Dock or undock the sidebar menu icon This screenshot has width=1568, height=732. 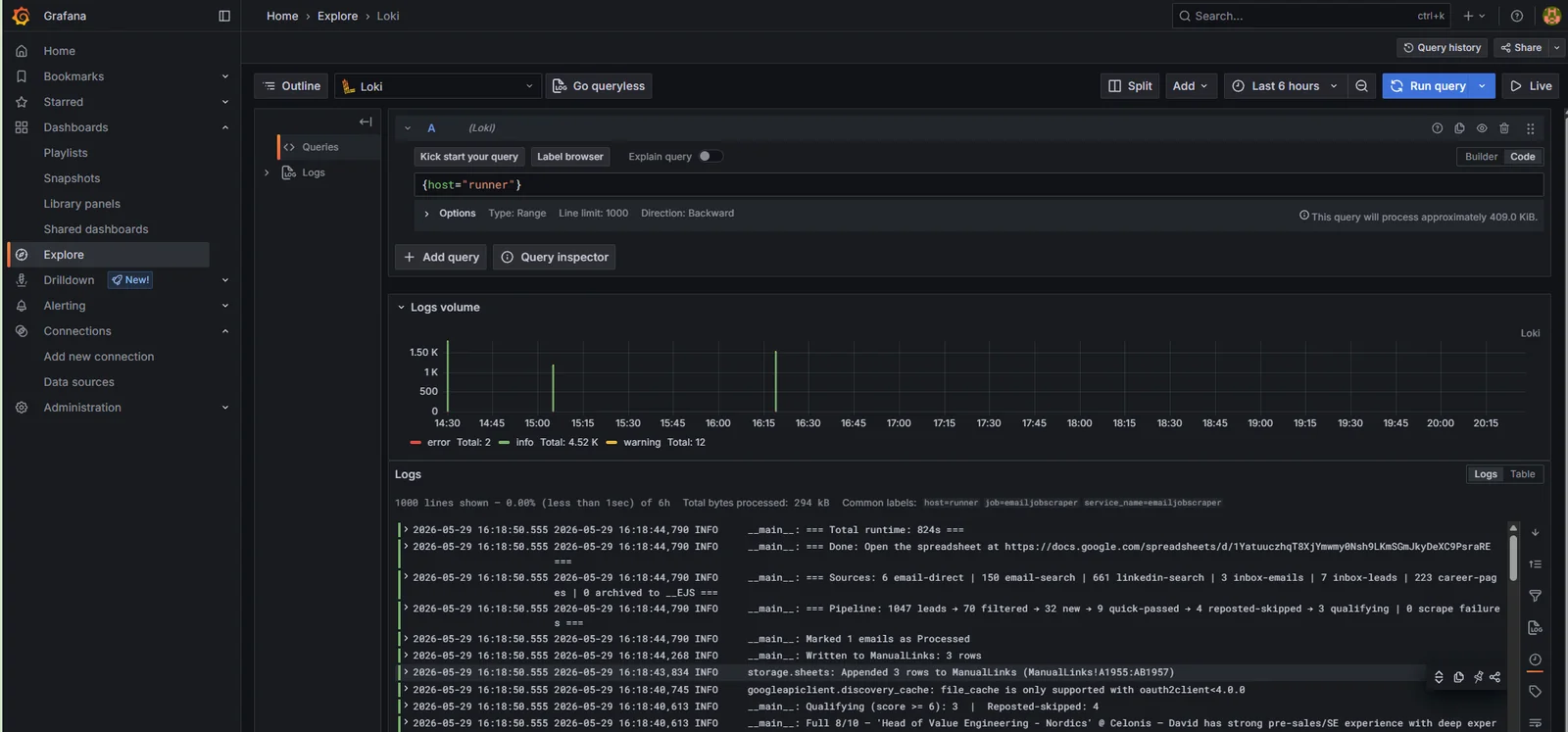click(x=224, y=16)
